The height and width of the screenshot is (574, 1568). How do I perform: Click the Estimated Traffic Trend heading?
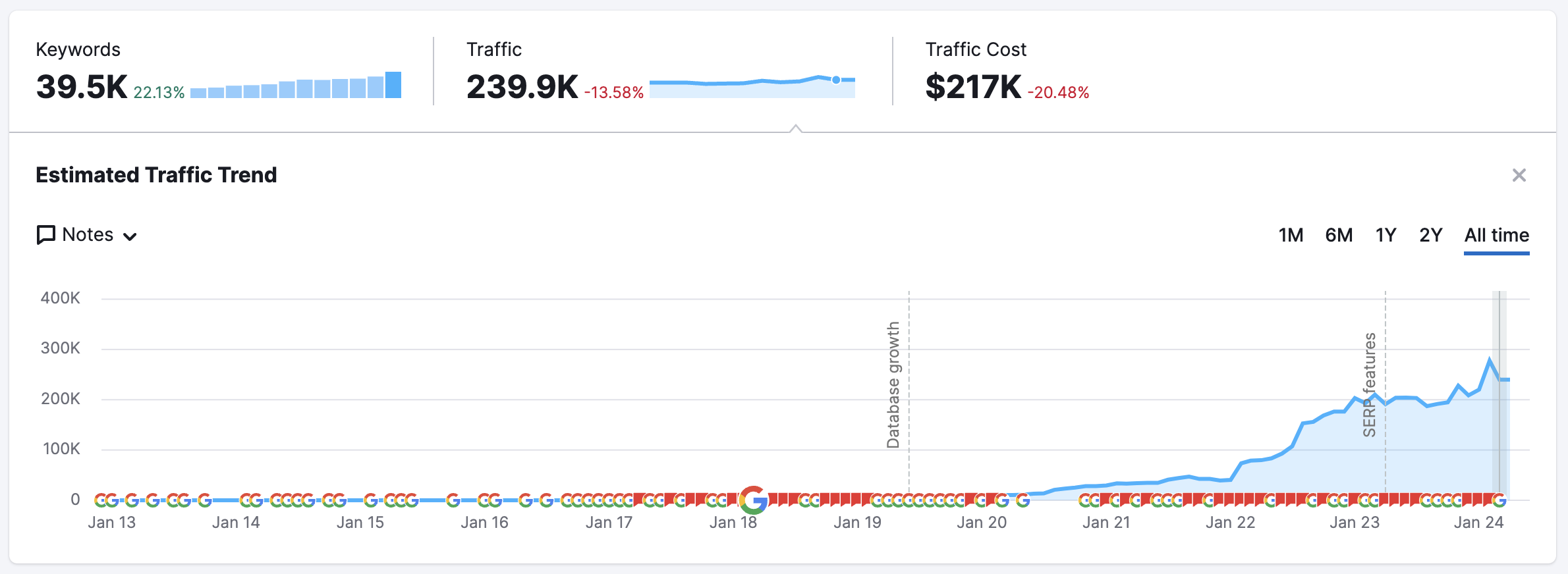click(x=156, y=175)
